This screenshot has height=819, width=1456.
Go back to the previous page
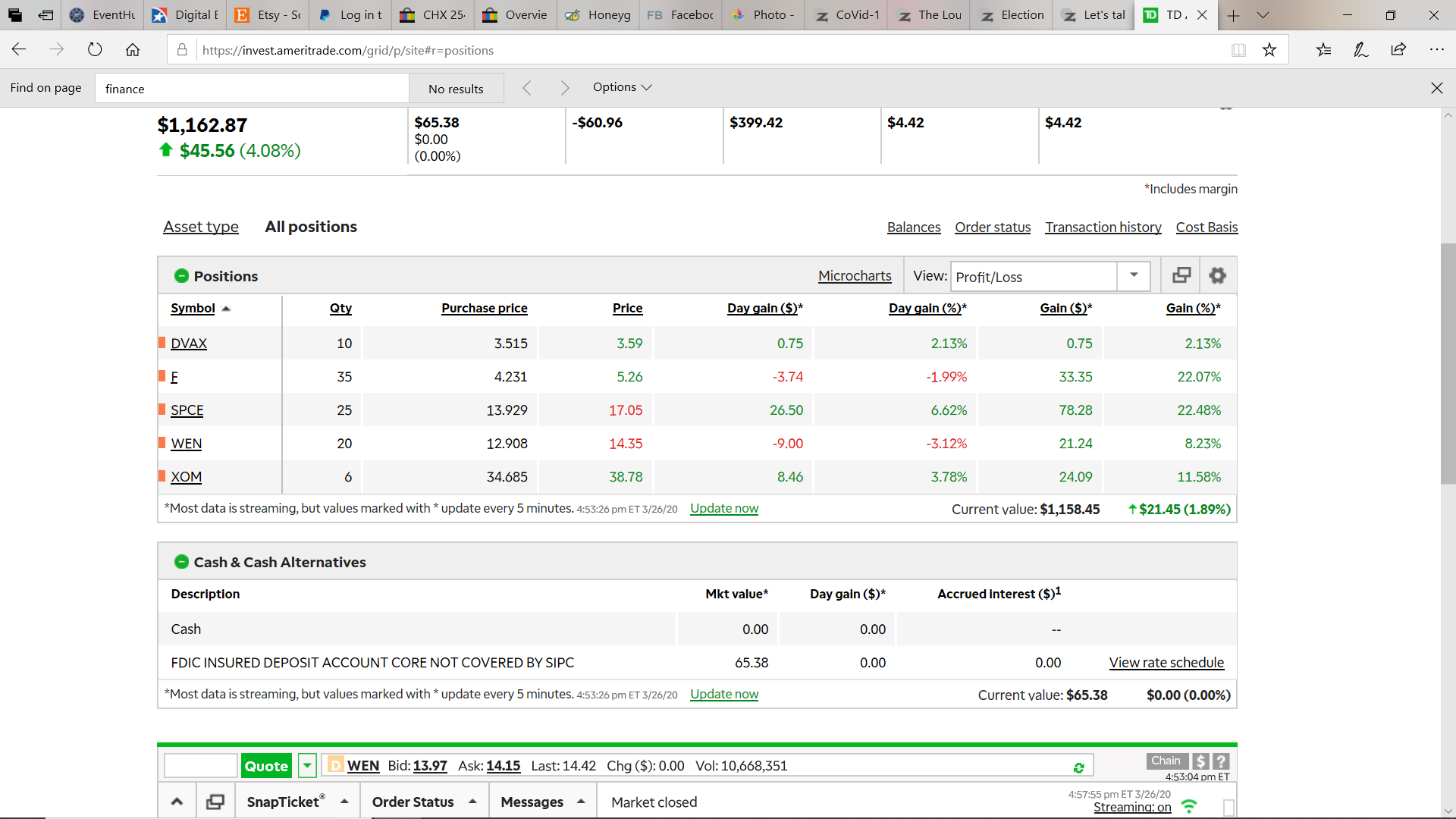click(x=19, y=50)
